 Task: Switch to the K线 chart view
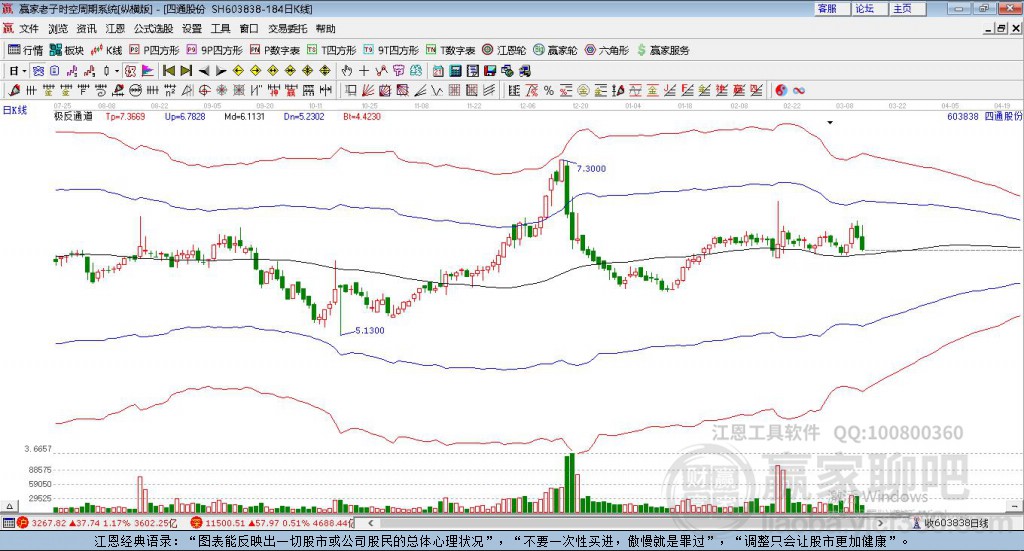[106, 50]
